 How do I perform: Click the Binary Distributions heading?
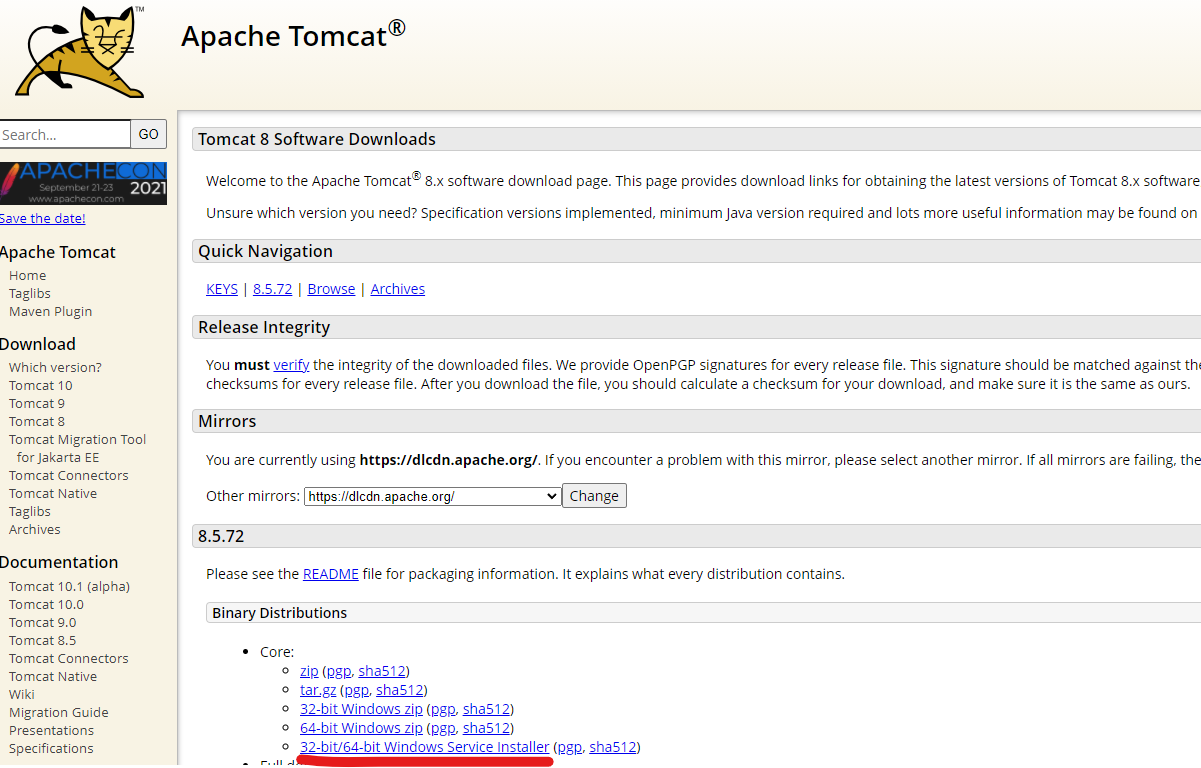pos(279,613)
